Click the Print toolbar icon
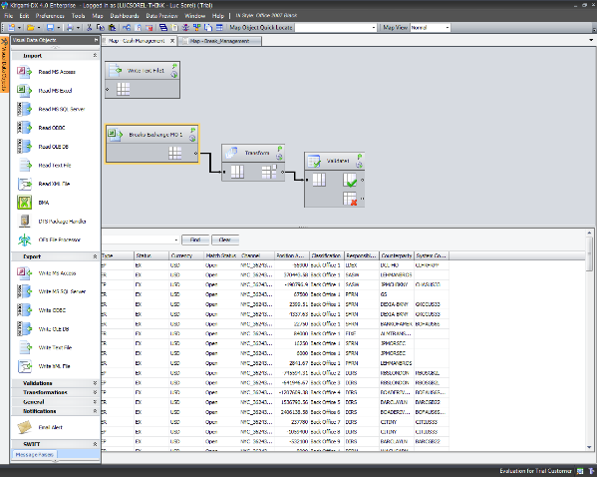 coord(70,27)
